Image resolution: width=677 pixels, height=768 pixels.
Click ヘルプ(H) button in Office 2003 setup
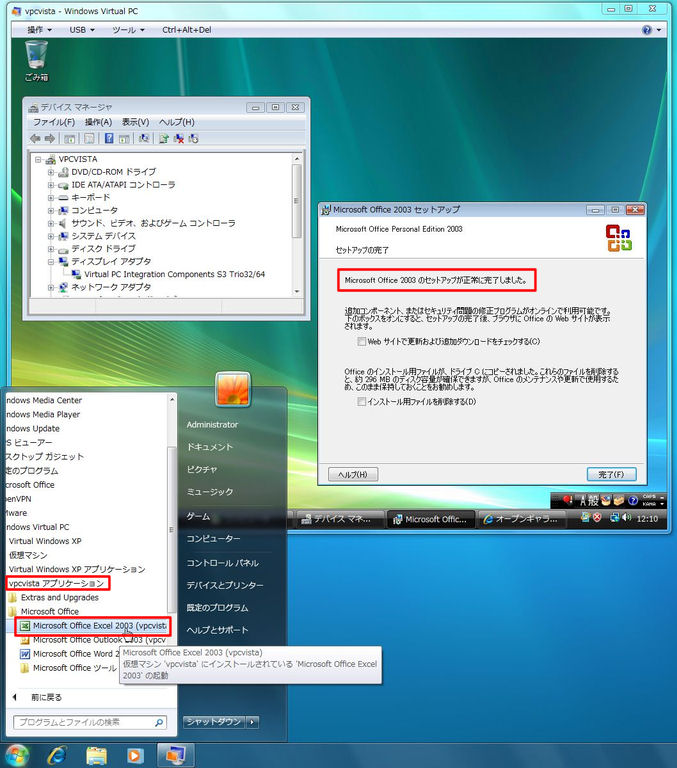pos(353,474)
